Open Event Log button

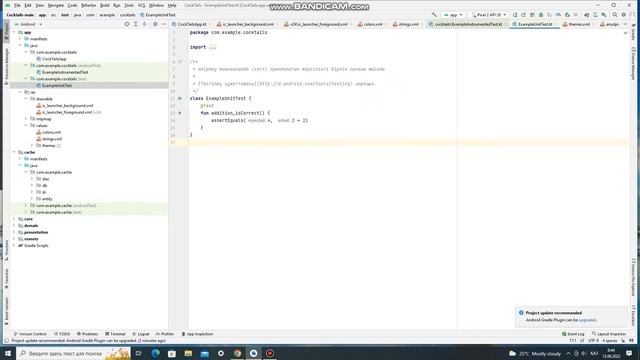click(x=573, y=334)
